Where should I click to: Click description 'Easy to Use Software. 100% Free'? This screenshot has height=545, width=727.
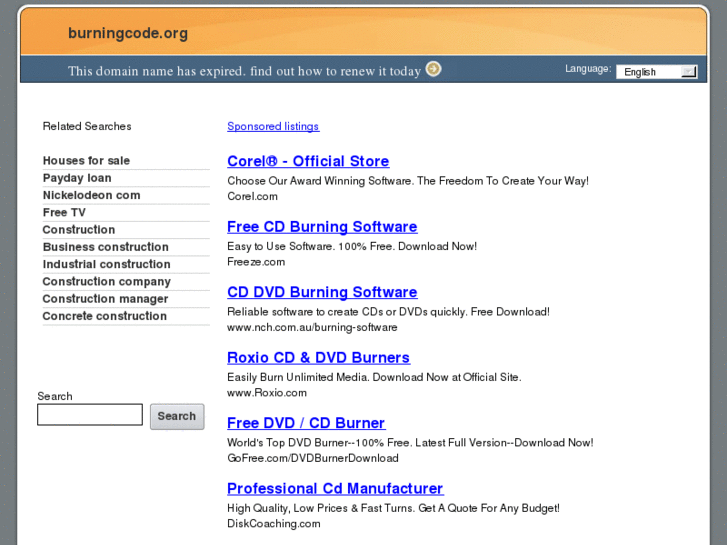(352, 246)
